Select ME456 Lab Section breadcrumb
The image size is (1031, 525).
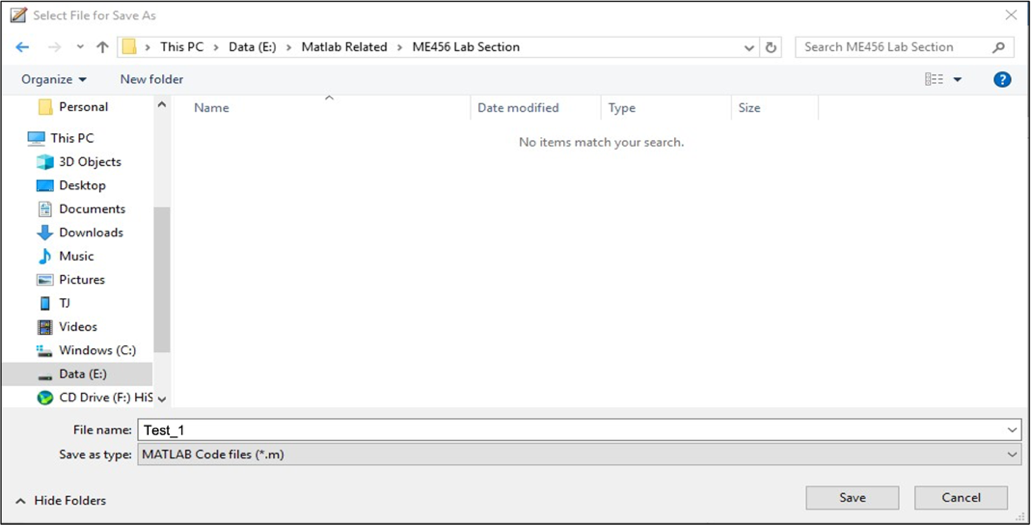(466, 47)
